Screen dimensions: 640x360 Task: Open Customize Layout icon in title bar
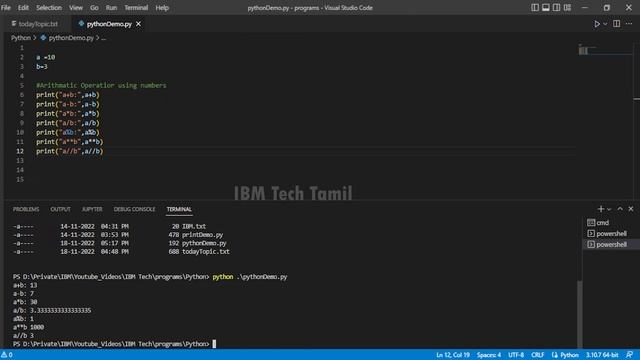pos(567,8)
